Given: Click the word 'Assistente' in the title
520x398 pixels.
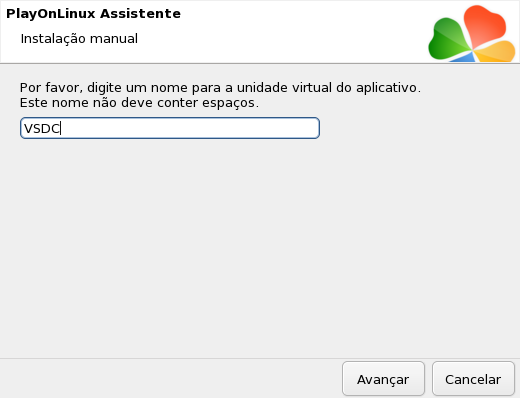Looking at the screenshot, I should point(140,14).
